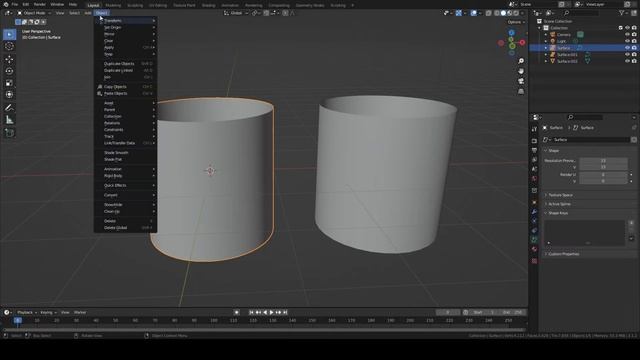Click the Blender logo menu icon
Viewport: 640px width, 360px height.
click(6, 4)
